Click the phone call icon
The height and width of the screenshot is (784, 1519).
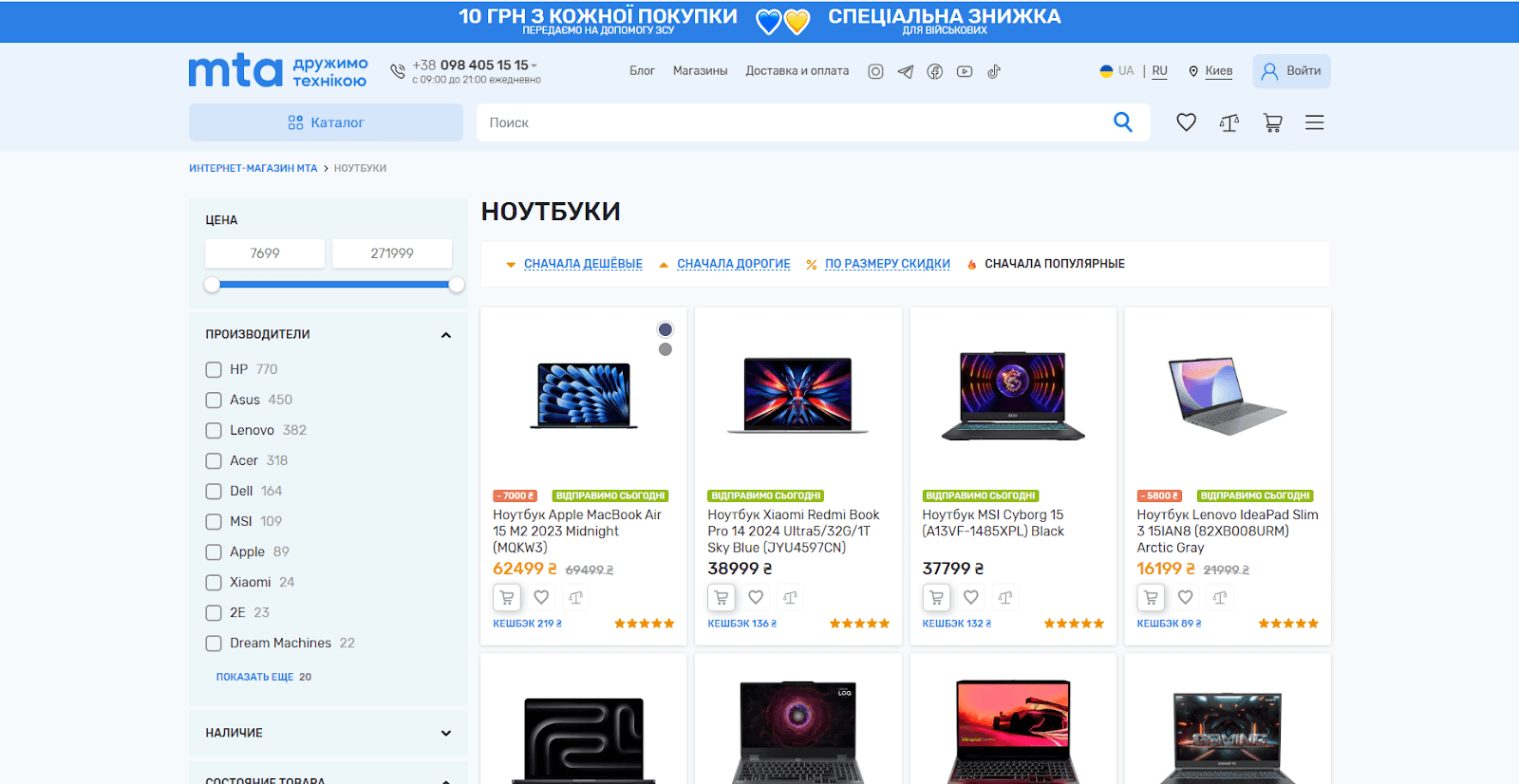pyautogui.click(x=398, y=71)
